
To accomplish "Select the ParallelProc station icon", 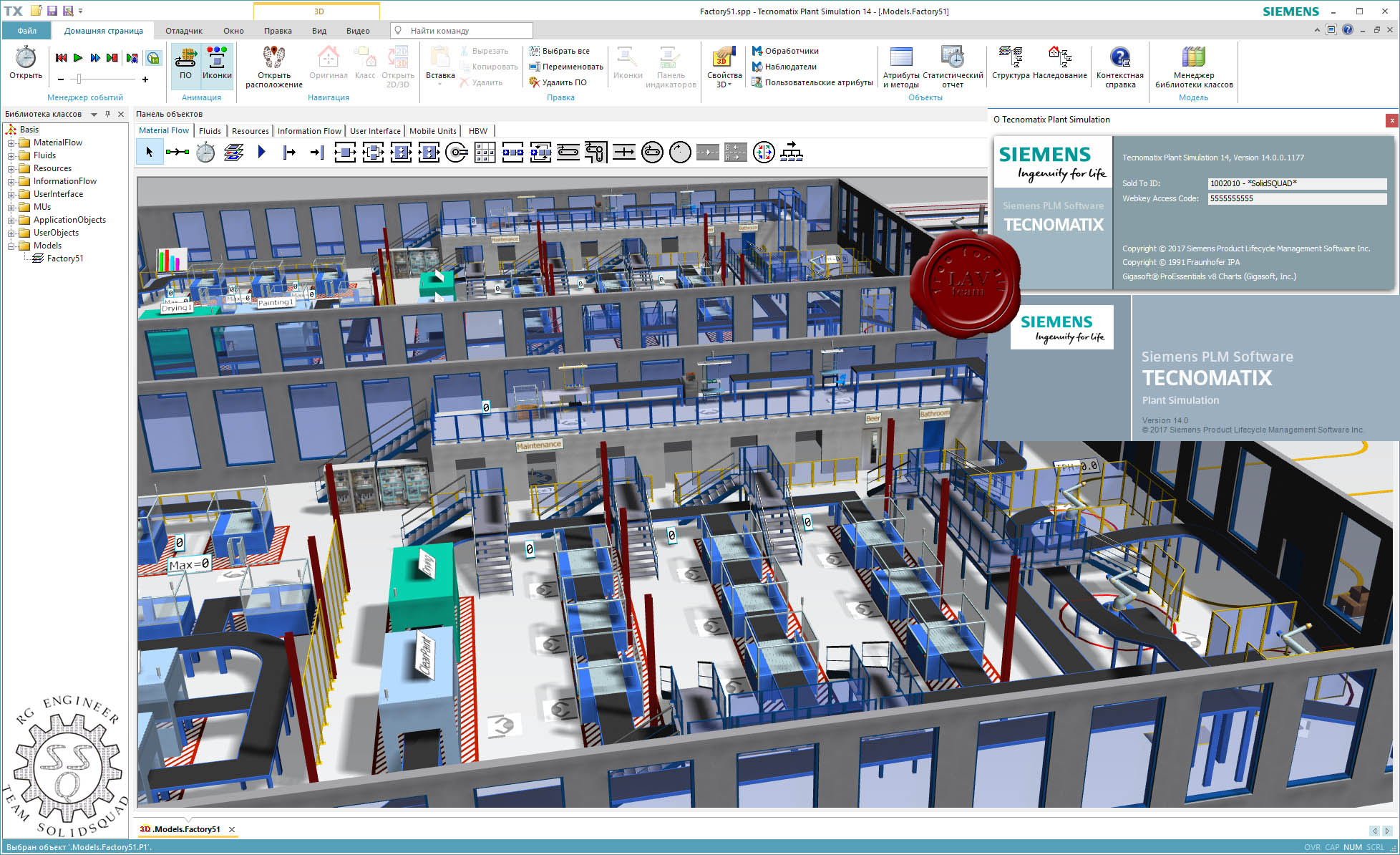I will pos(373,152).
